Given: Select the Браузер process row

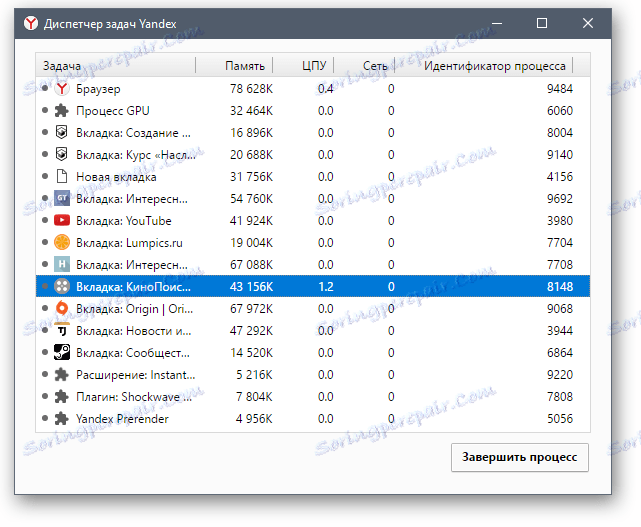Looking at the screenshot, I should pos(313,89).
